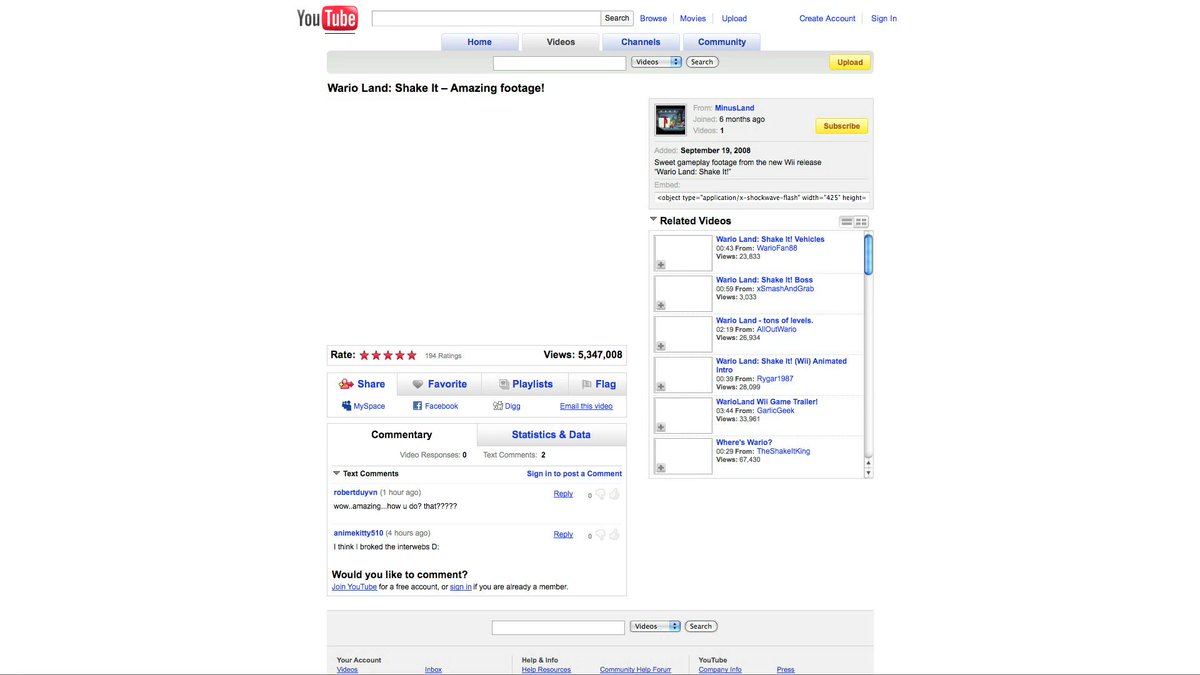Select the Playlists tab
The height and width of the screenshot is (675, 1200).
coord(525,384)
